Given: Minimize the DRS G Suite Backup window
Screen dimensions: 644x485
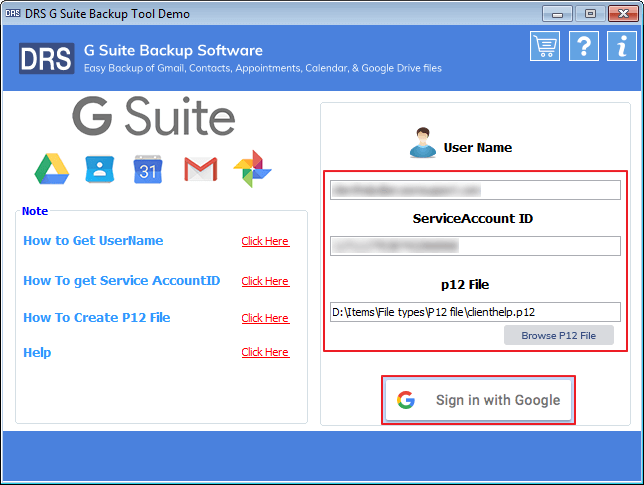Looking at the screenshot, I should tap(557, 14).
